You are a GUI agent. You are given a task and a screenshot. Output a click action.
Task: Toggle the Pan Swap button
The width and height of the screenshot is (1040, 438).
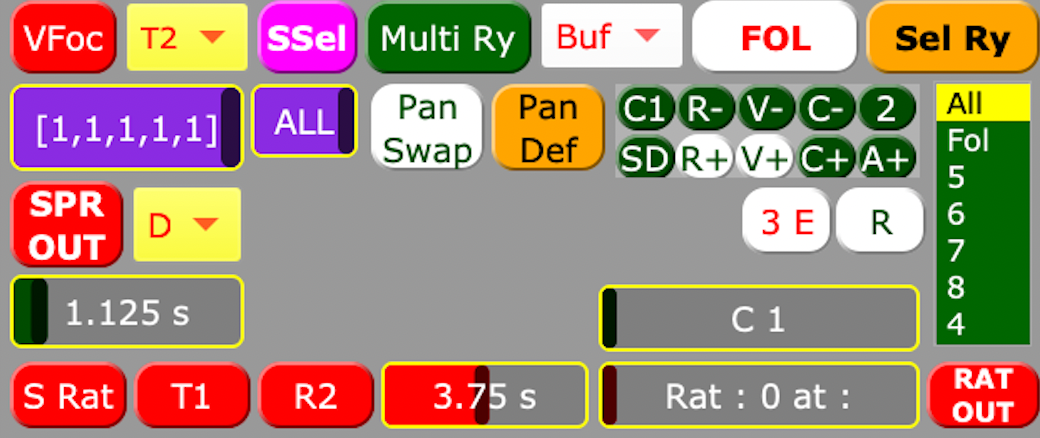pyautogui.click(x=426, y=127)
